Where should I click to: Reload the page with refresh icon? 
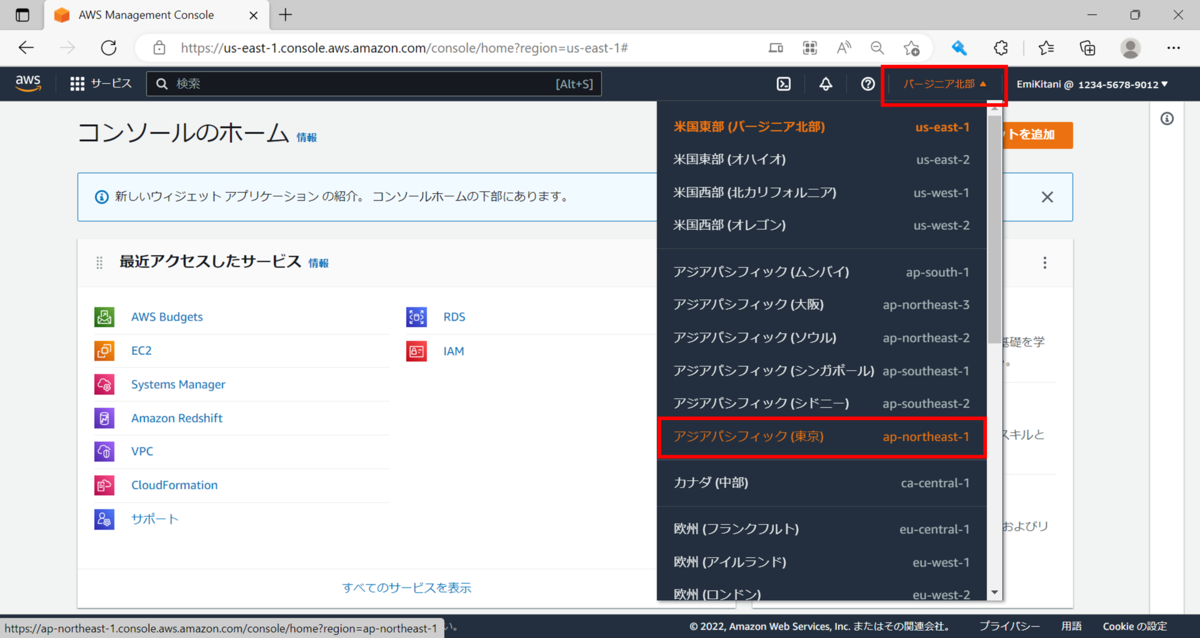(109, 48)
